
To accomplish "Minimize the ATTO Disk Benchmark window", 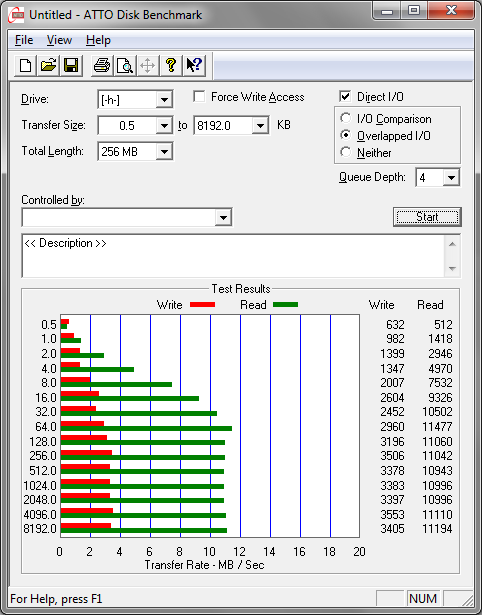I will tap(387, 11).
